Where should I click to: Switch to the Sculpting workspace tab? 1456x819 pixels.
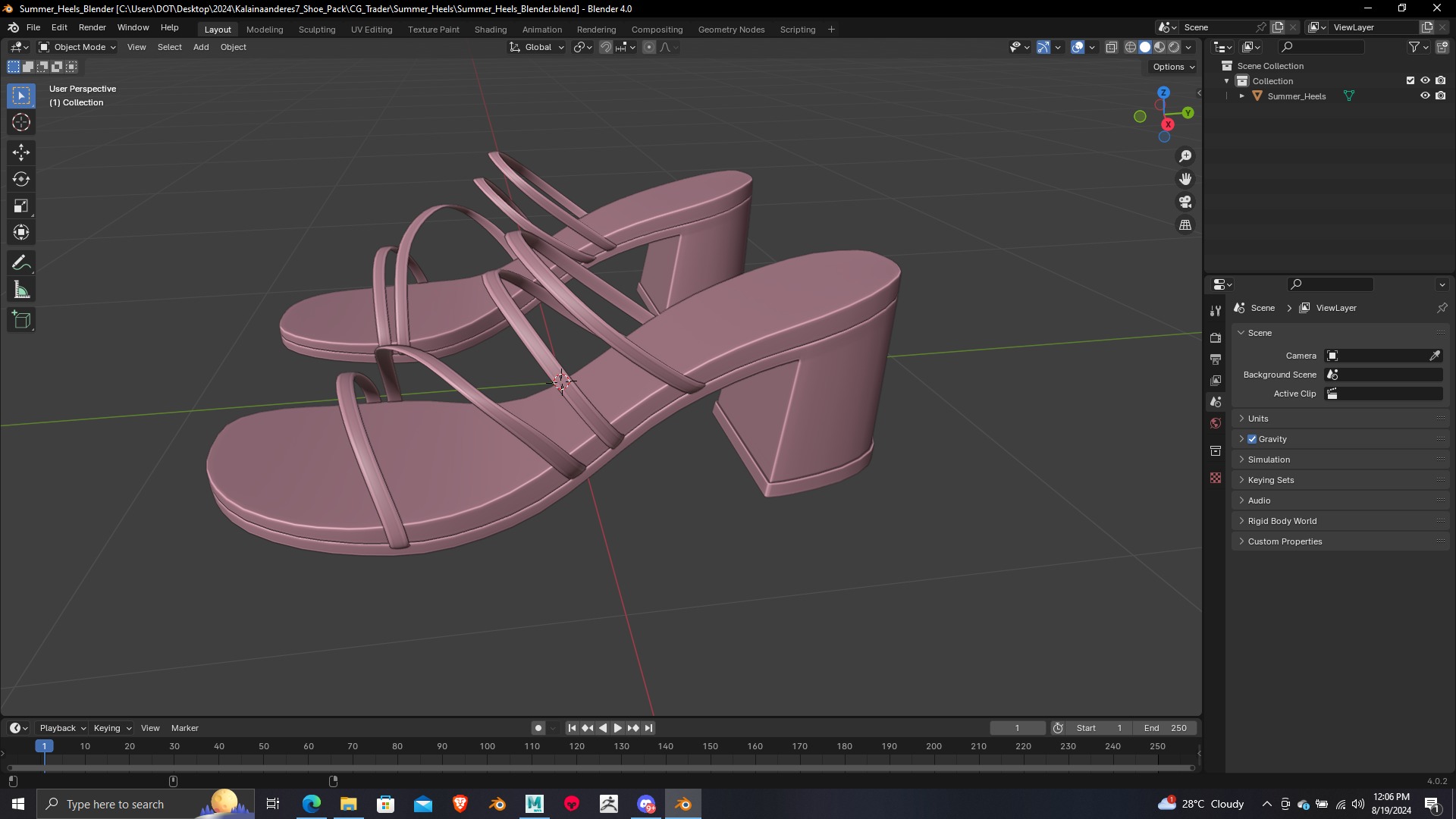(317, 30)
